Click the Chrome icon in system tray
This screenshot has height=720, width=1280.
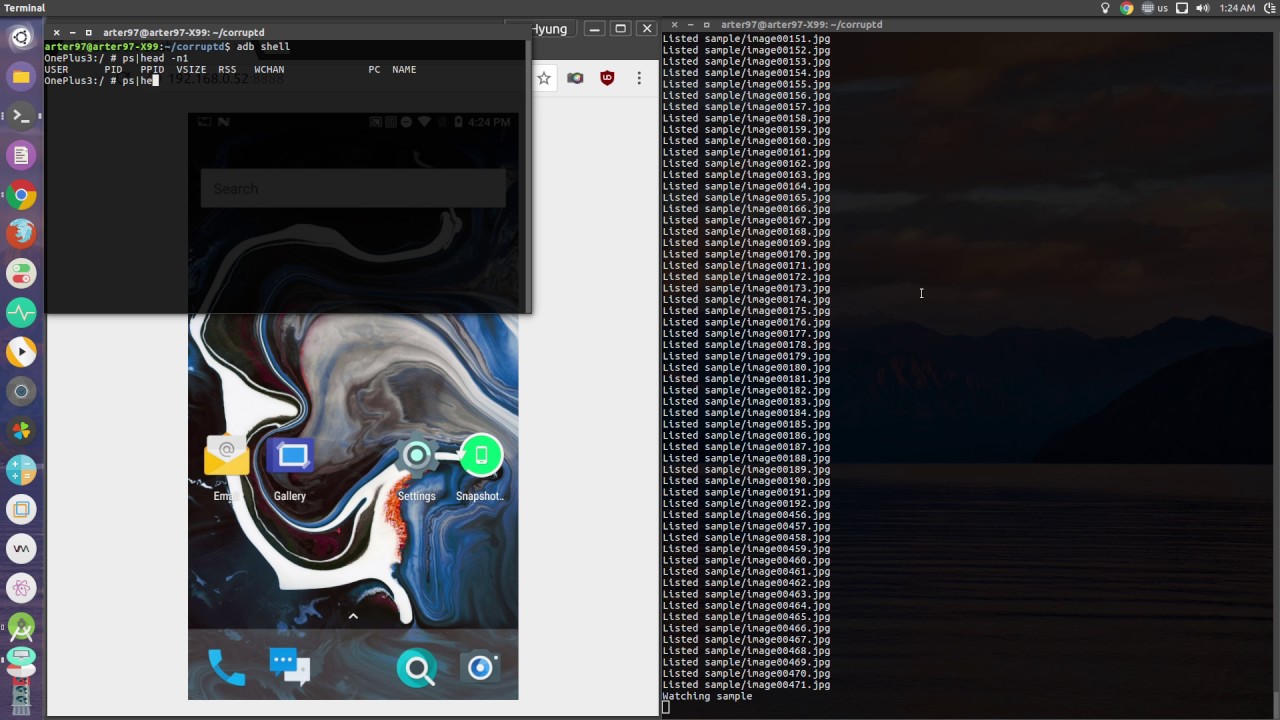click(x=1127, y=8)
